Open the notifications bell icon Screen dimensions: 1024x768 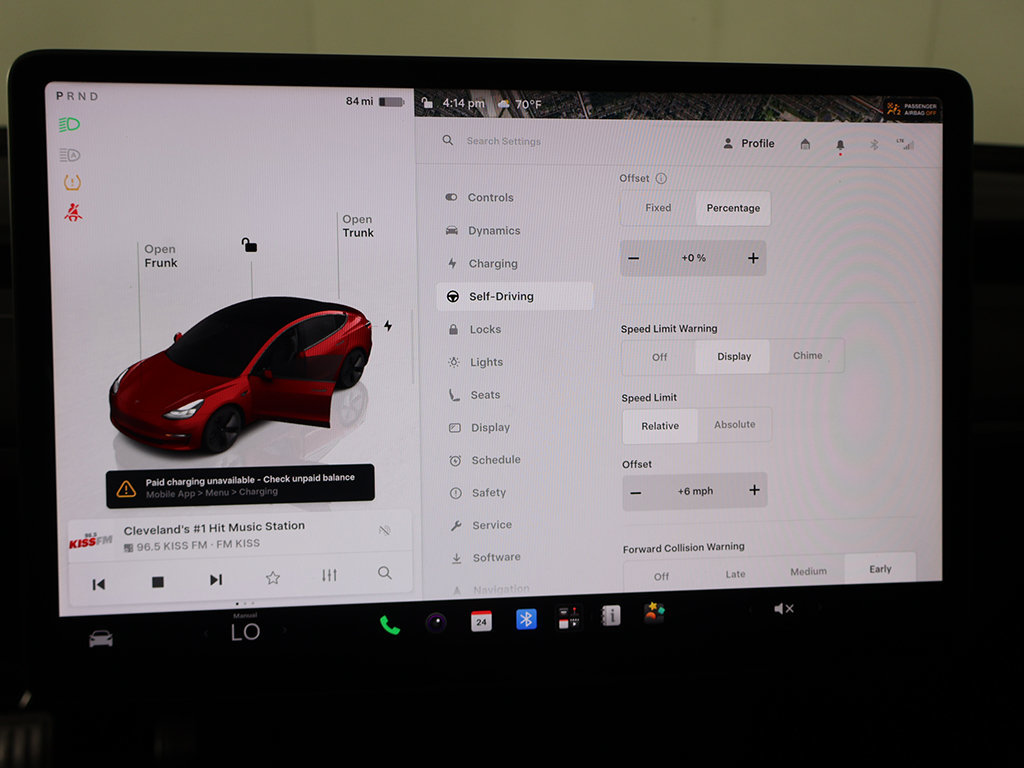[x=840, y=145]
